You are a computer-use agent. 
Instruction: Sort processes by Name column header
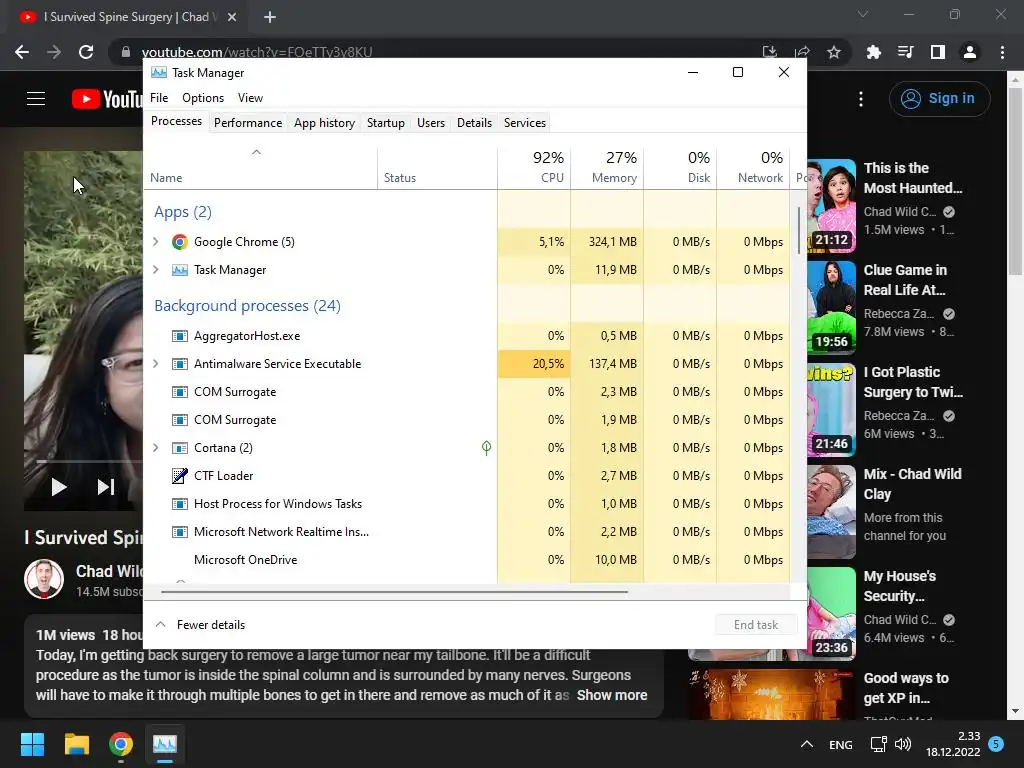click(260, 168)
